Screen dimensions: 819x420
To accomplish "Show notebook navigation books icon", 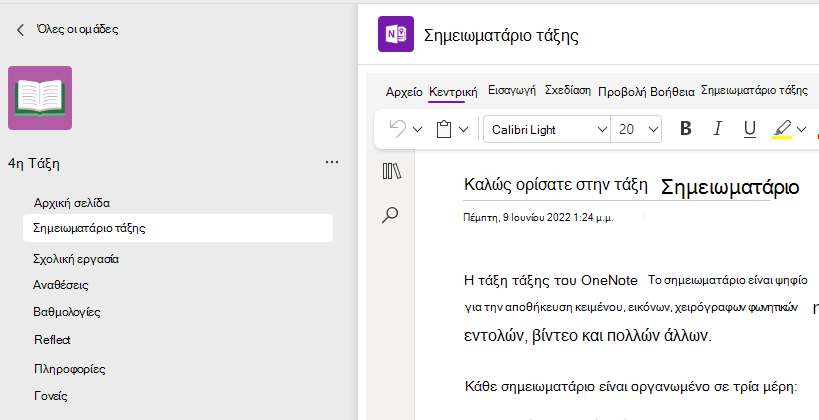I will [x=391, y=171].
